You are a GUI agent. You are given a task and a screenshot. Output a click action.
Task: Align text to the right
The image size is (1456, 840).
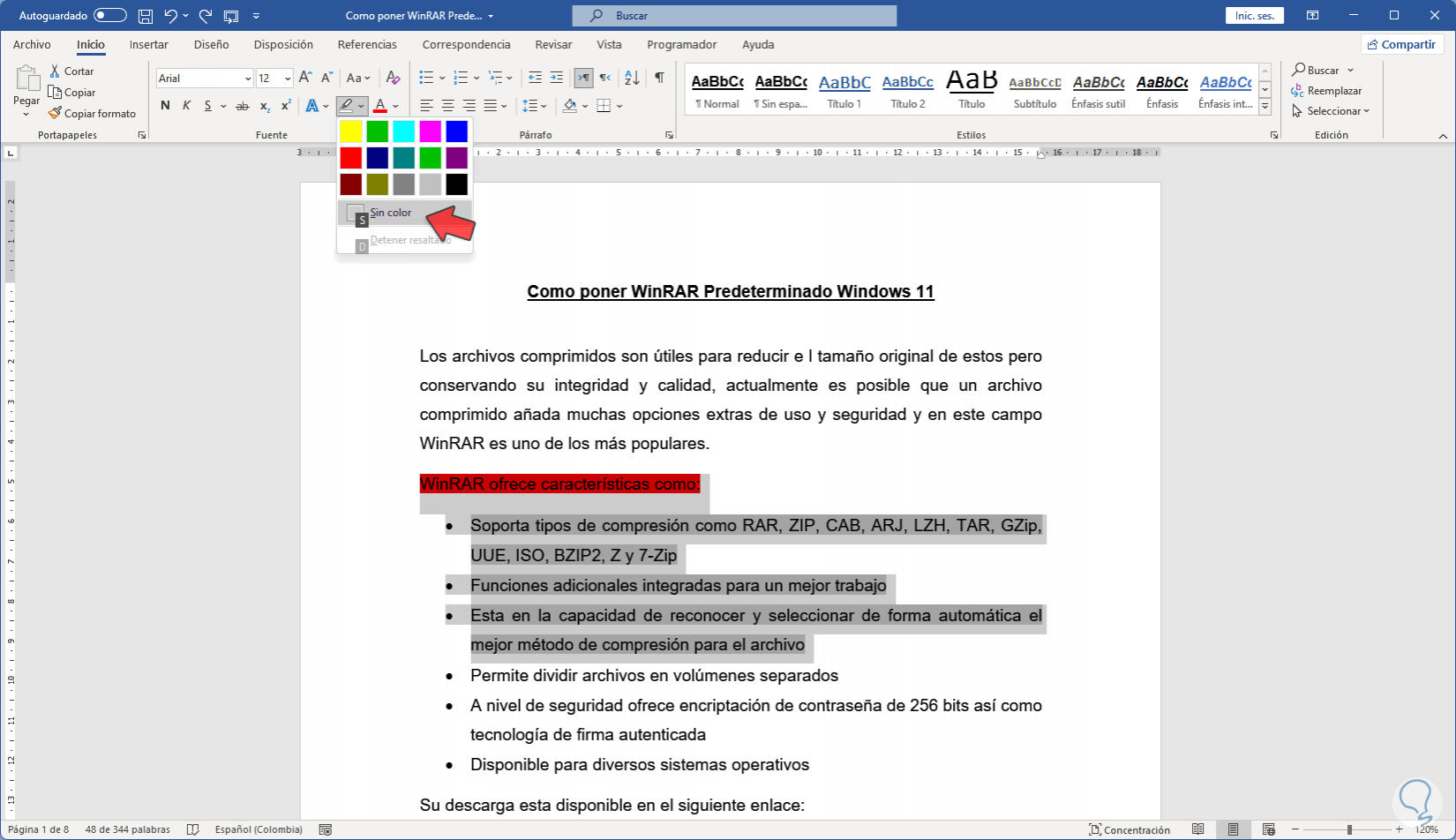(x=469, y=106)
